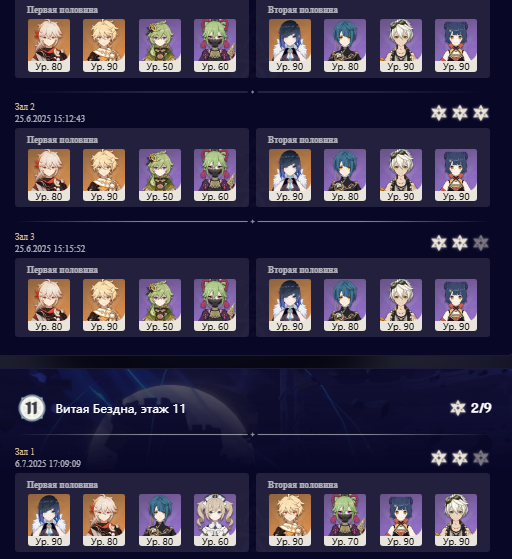512x559 pixels.
Task: Click Зал 3 timestamp 25.6.2025 15:15:52
Action: [x=50, y=248]
